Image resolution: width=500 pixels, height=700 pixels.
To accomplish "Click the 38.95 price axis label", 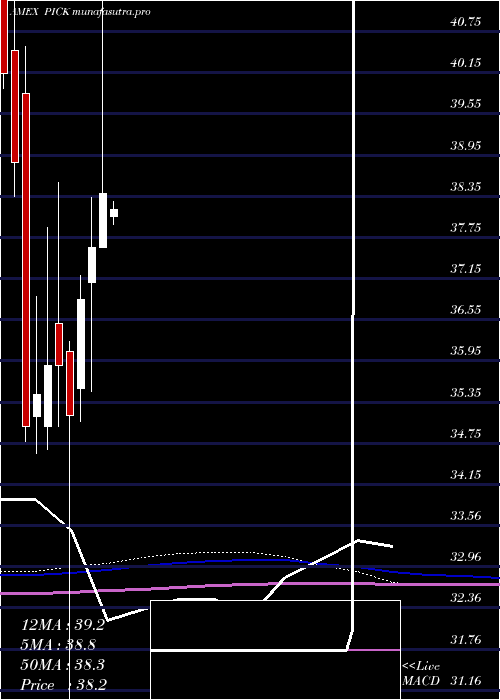I will coord(466,145).
